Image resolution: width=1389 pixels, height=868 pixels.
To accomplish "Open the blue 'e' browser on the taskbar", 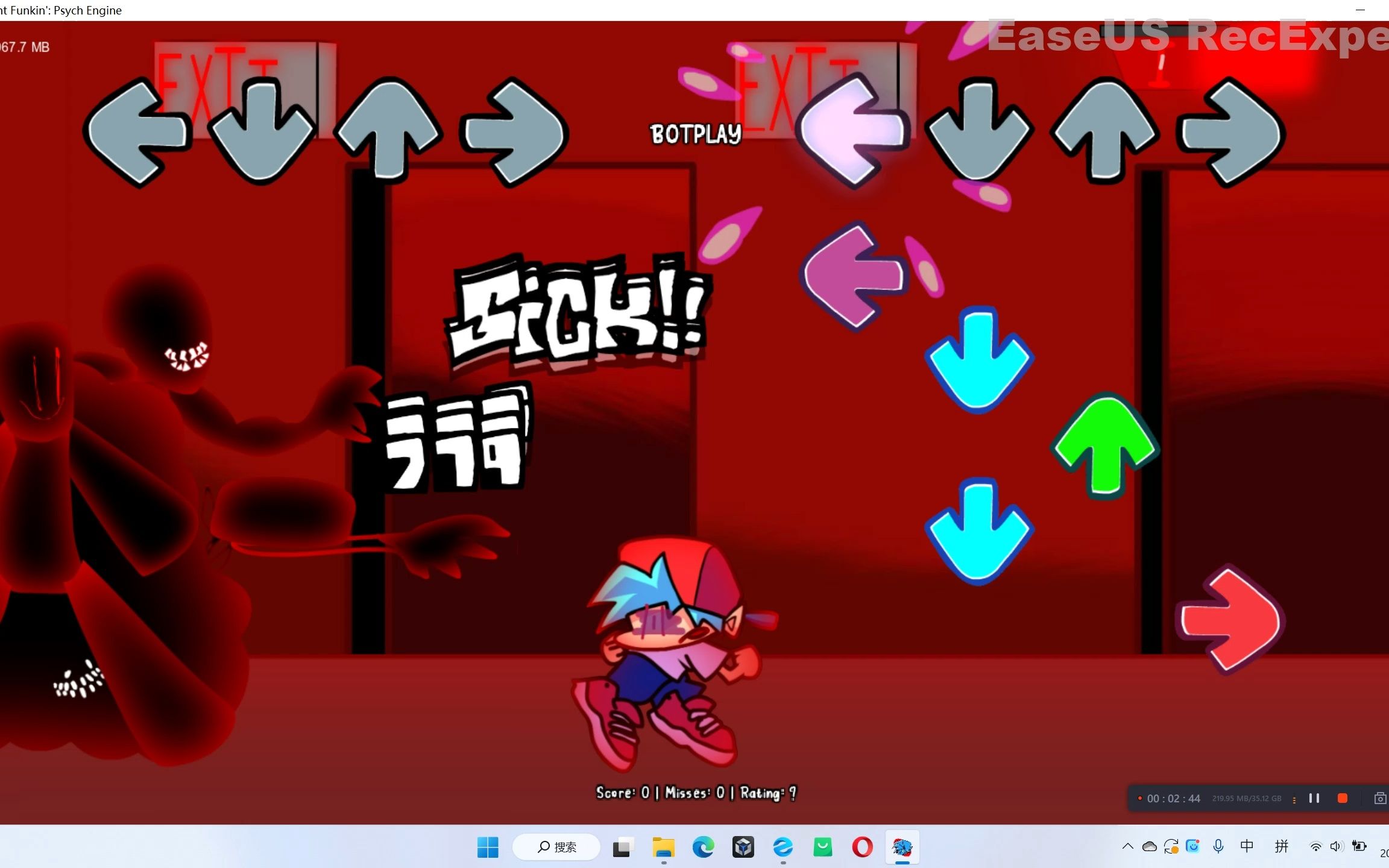I will coord(783,847).
